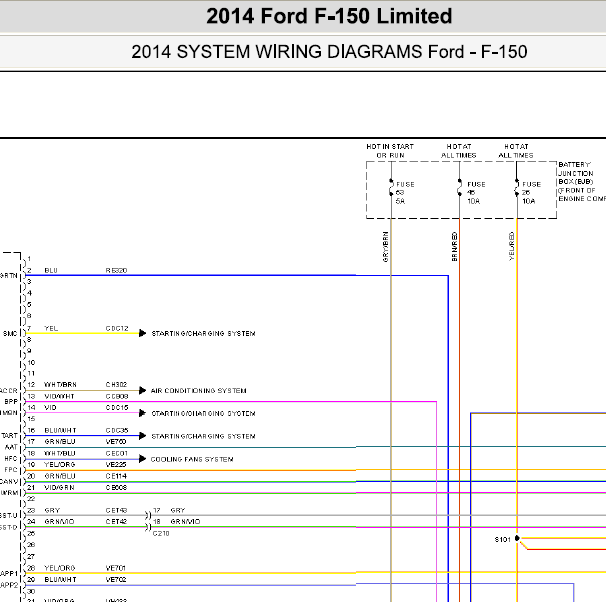Click circuit code CDC12

coord(117,328)
